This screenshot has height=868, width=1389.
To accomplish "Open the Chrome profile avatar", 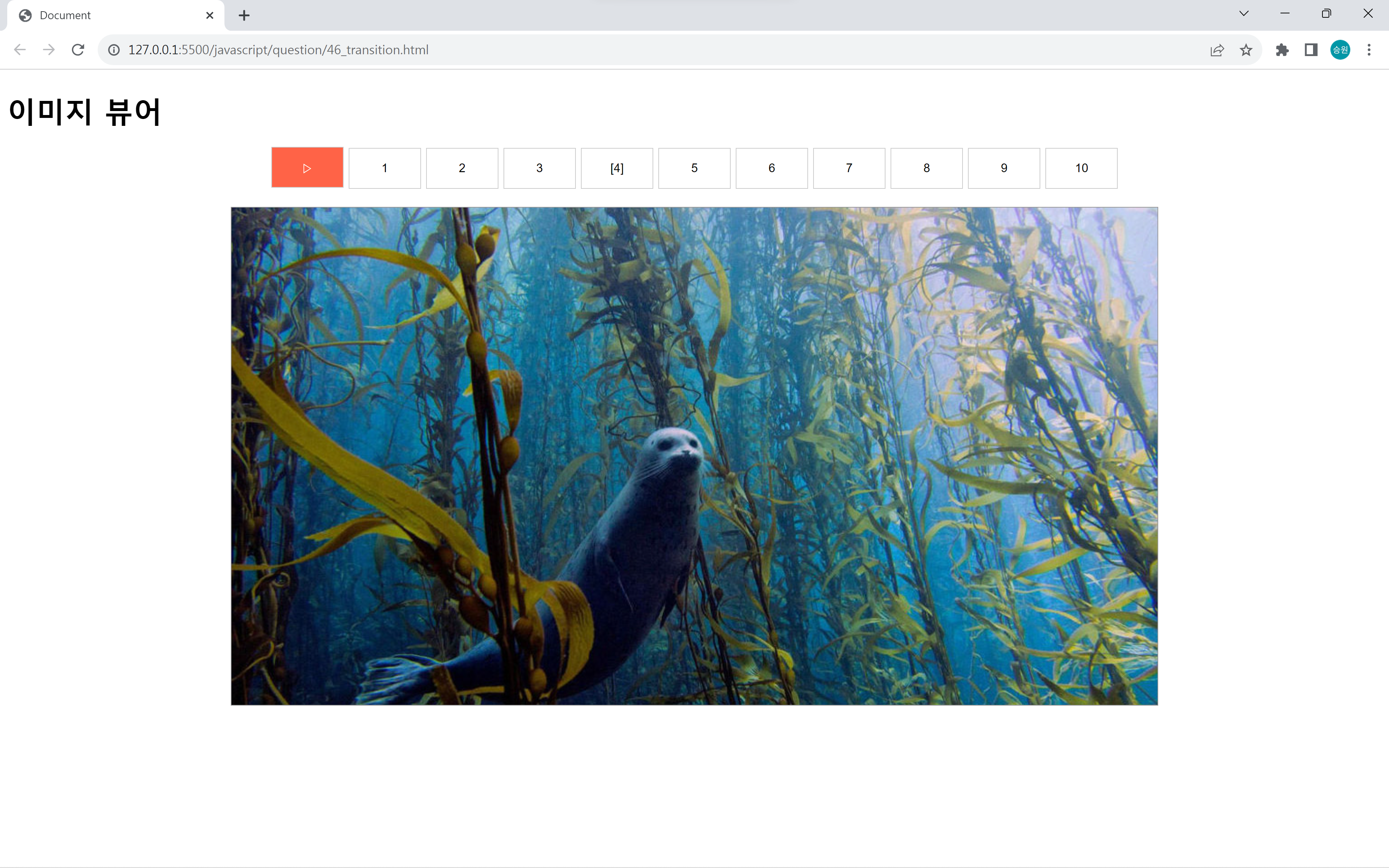I will (x=1340, y=50).
